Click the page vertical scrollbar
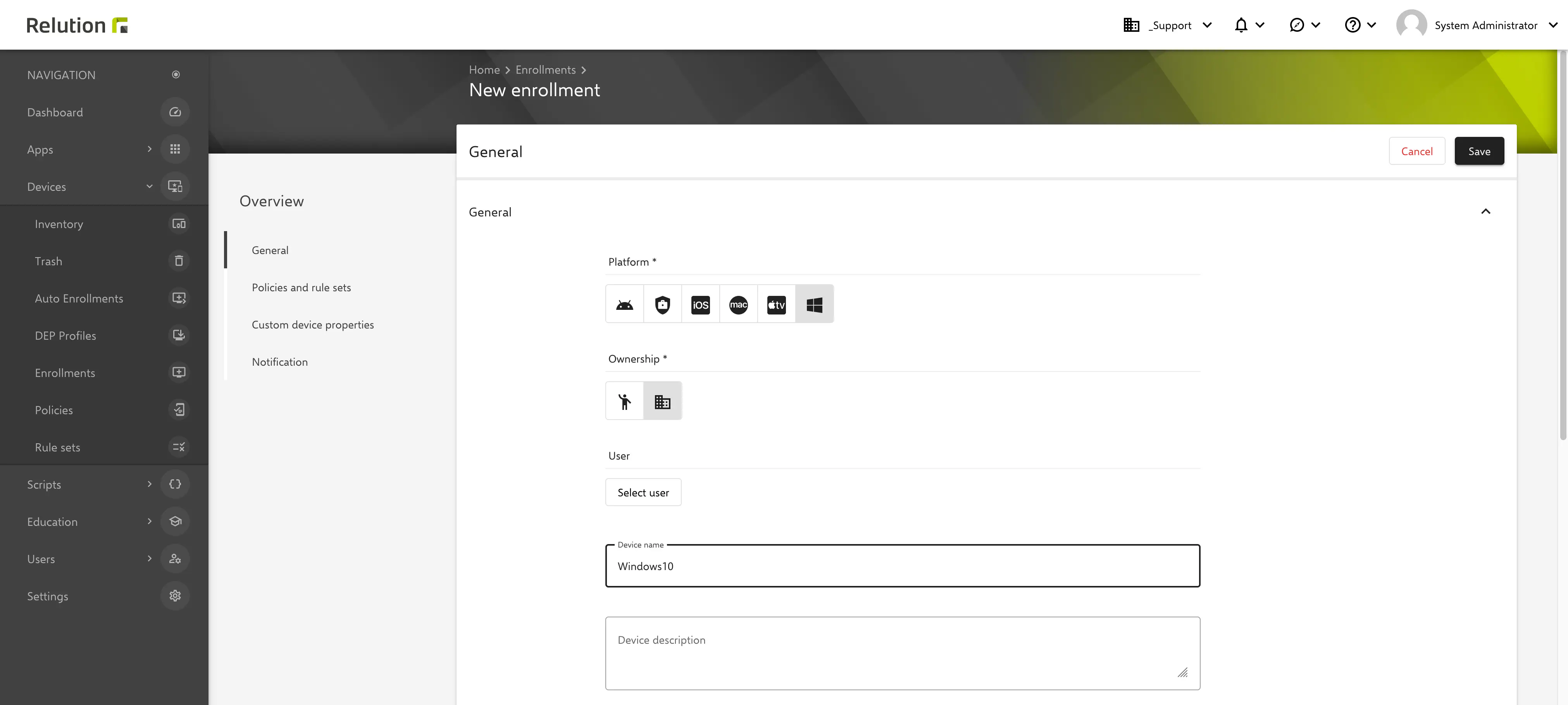The height and width of the screenshot is (705, 1568). pyautogui.click(x=1563, y=244)
